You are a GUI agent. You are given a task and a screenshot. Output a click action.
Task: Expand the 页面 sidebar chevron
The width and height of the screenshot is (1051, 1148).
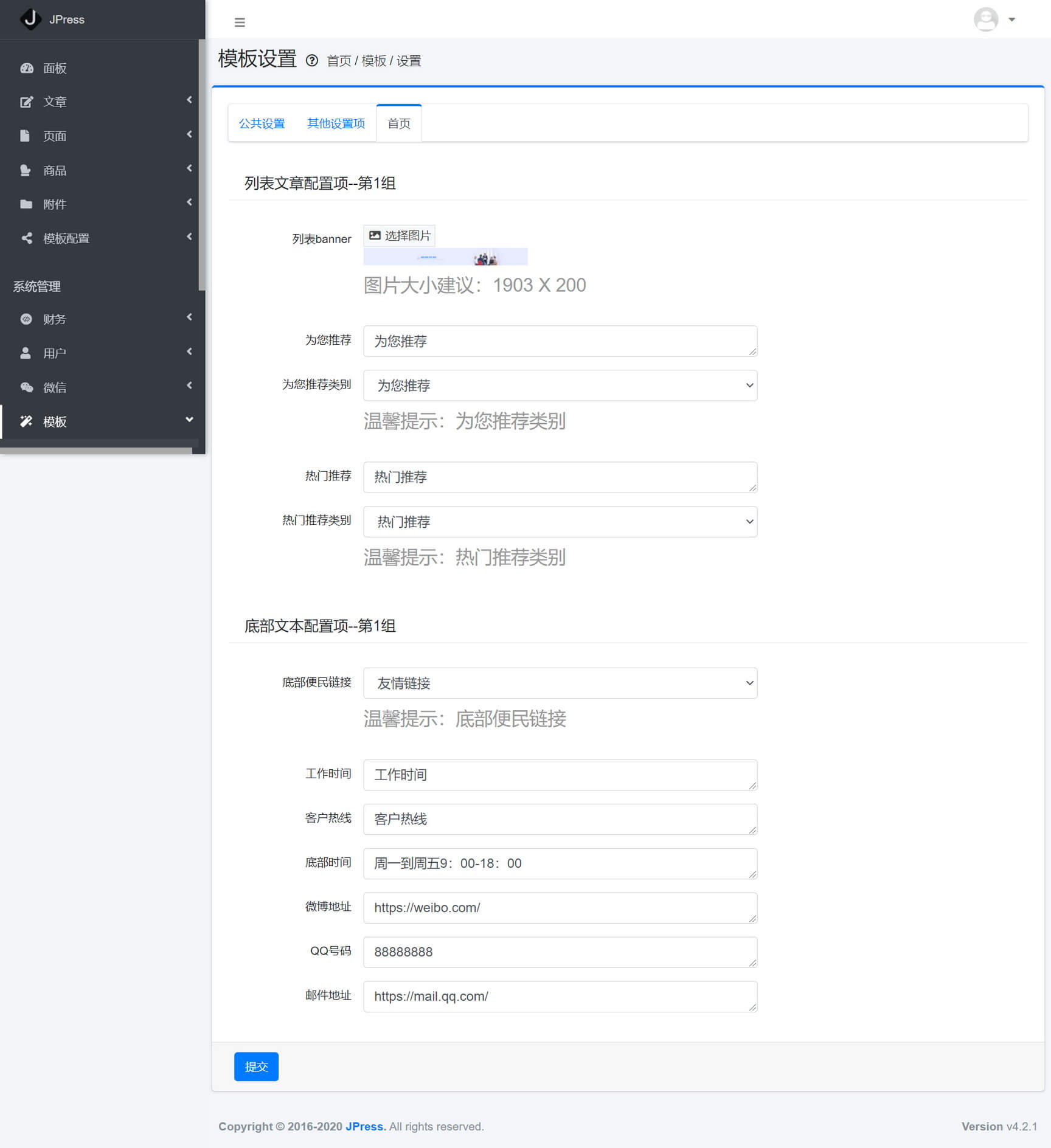(x=189, y=134)
